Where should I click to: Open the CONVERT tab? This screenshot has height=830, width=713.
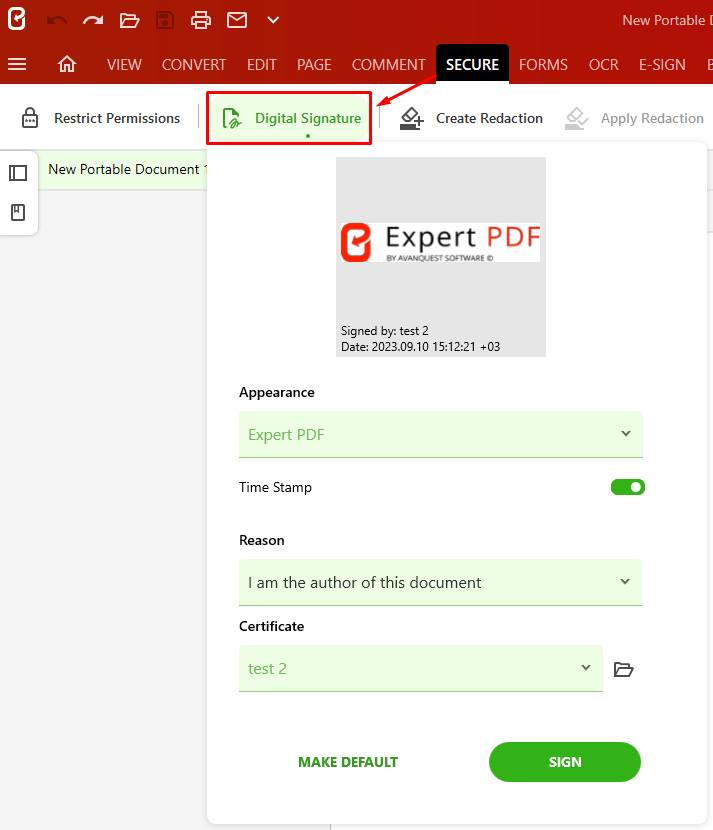[194, 65]
